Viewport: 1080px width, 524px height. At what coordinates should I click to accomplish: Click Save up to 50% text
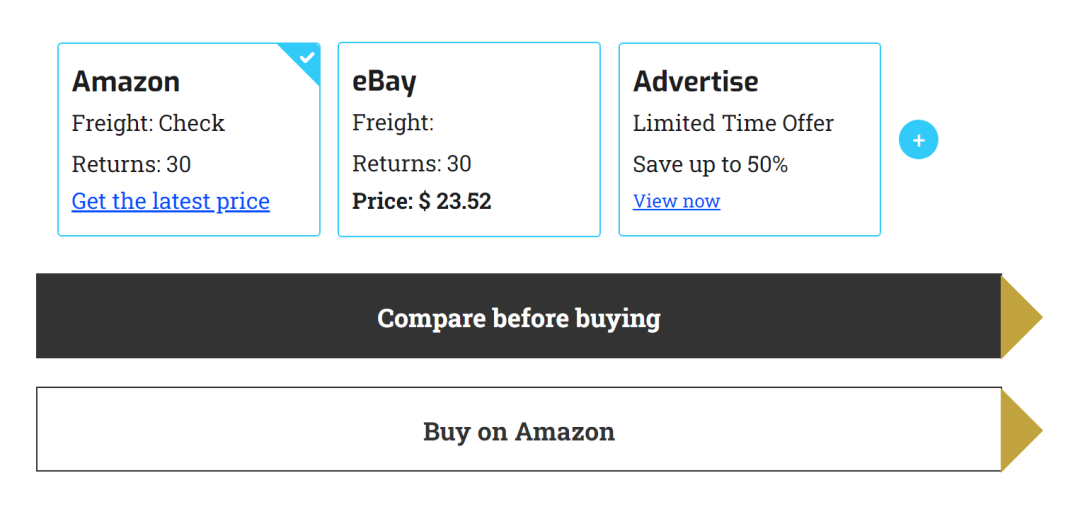pyautogui.click(x=710, y=164)
